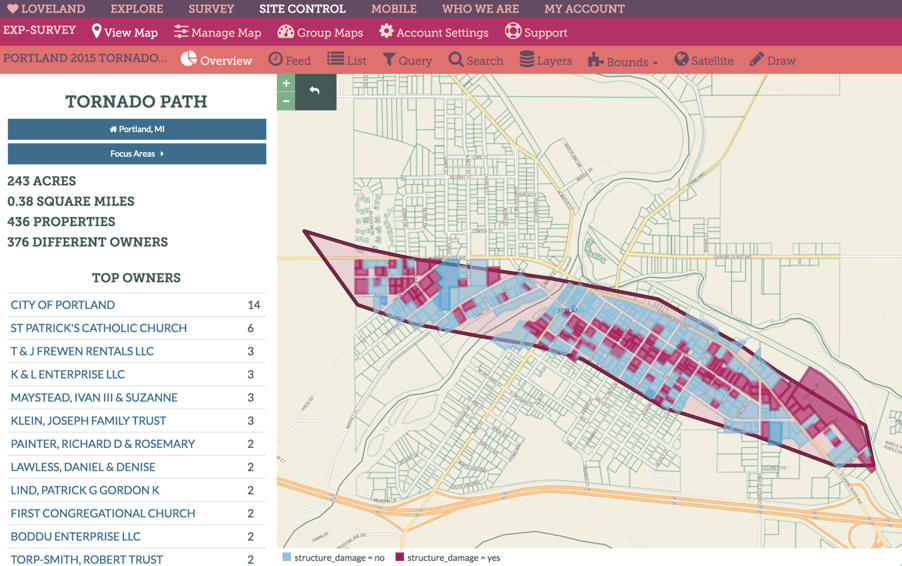
Task: Click the 0.38 SQUARE MILES text
Action: 71,201
